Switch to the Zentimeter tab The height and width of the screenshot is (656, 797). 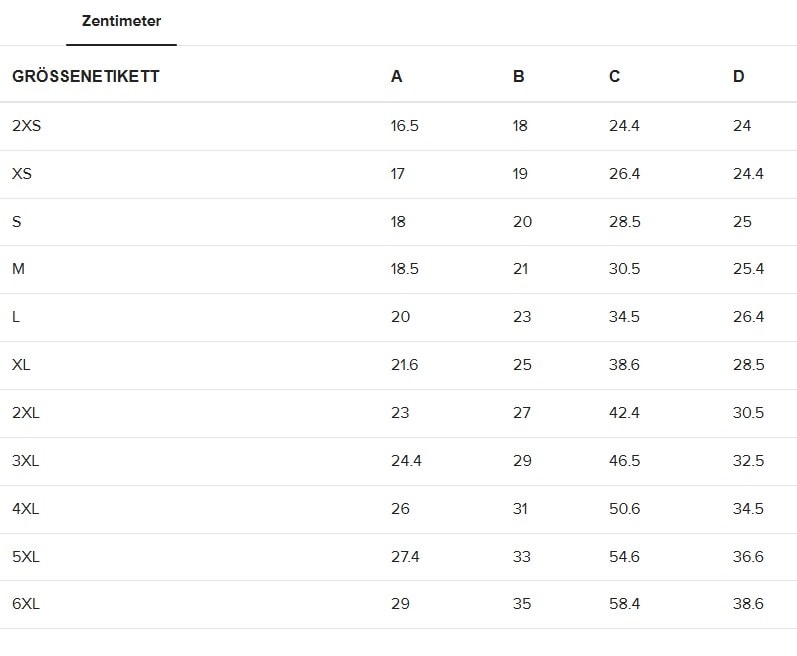tap(121, 21)
